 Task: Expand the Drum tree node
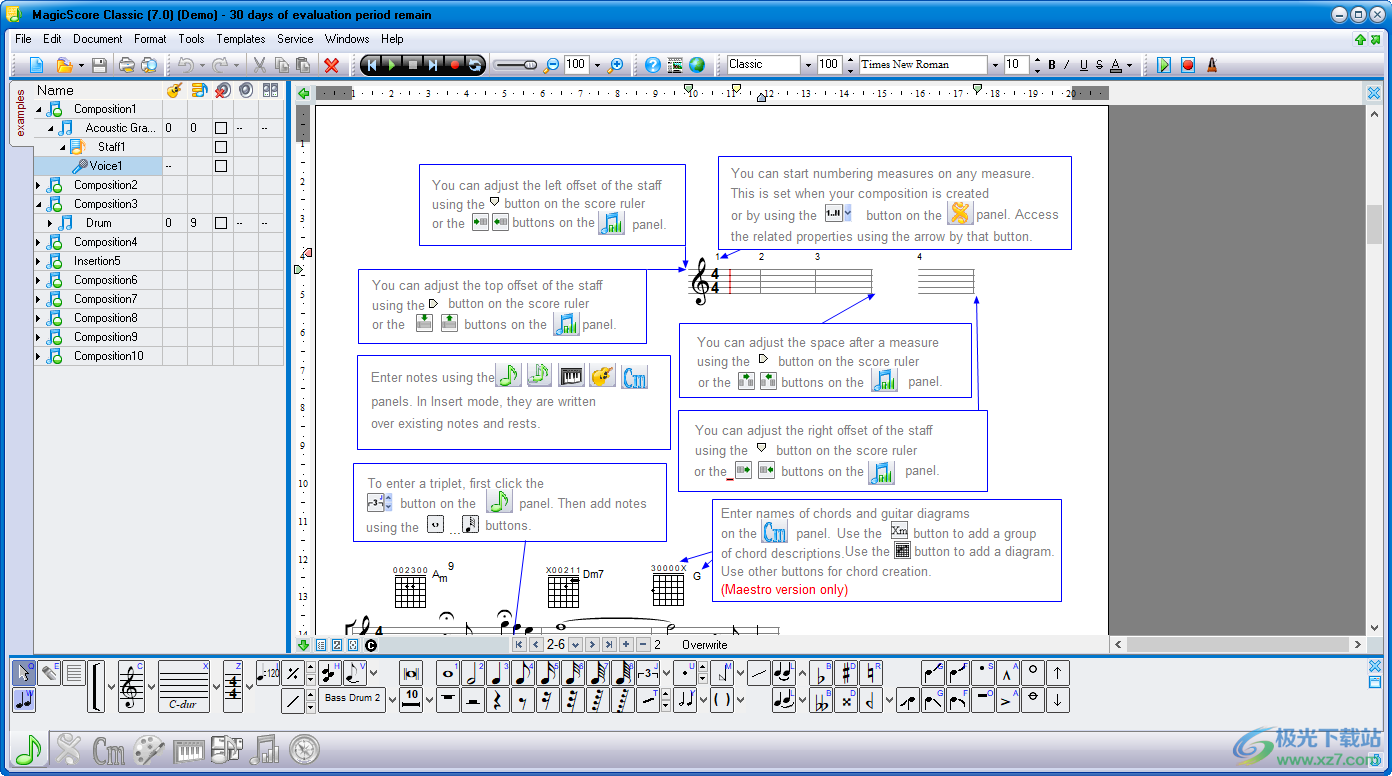pos(50,223)
